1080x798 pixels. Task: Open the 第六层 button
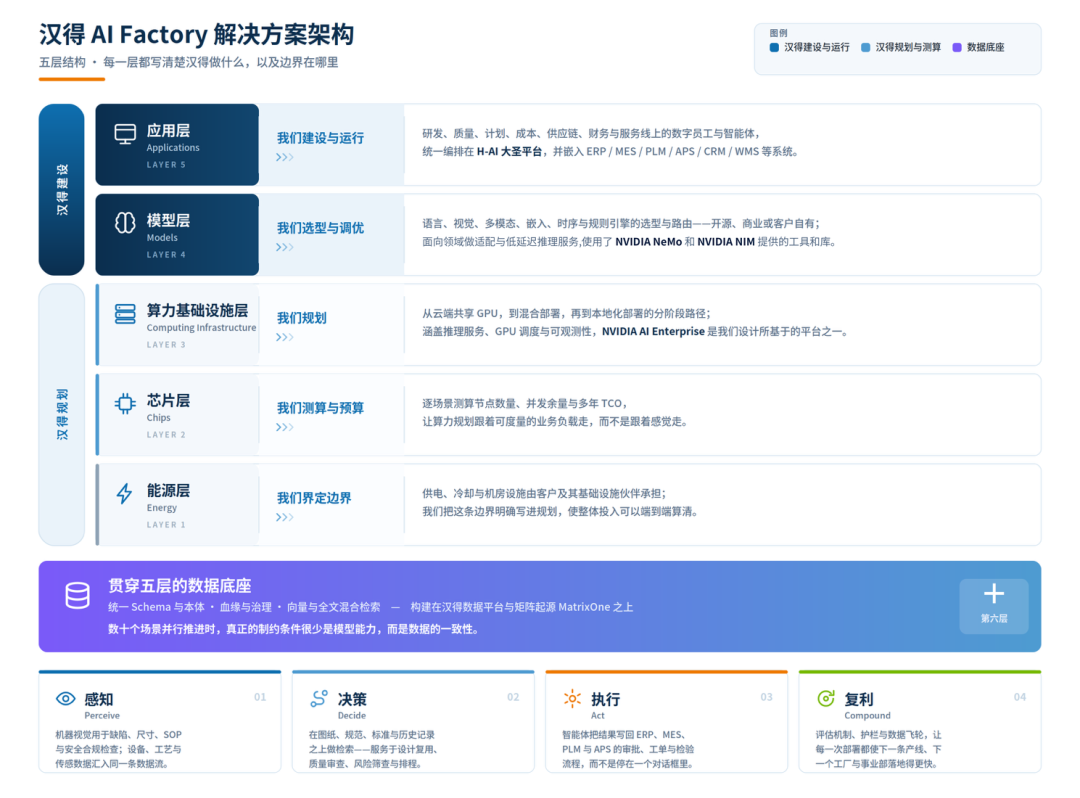[993, 606]
